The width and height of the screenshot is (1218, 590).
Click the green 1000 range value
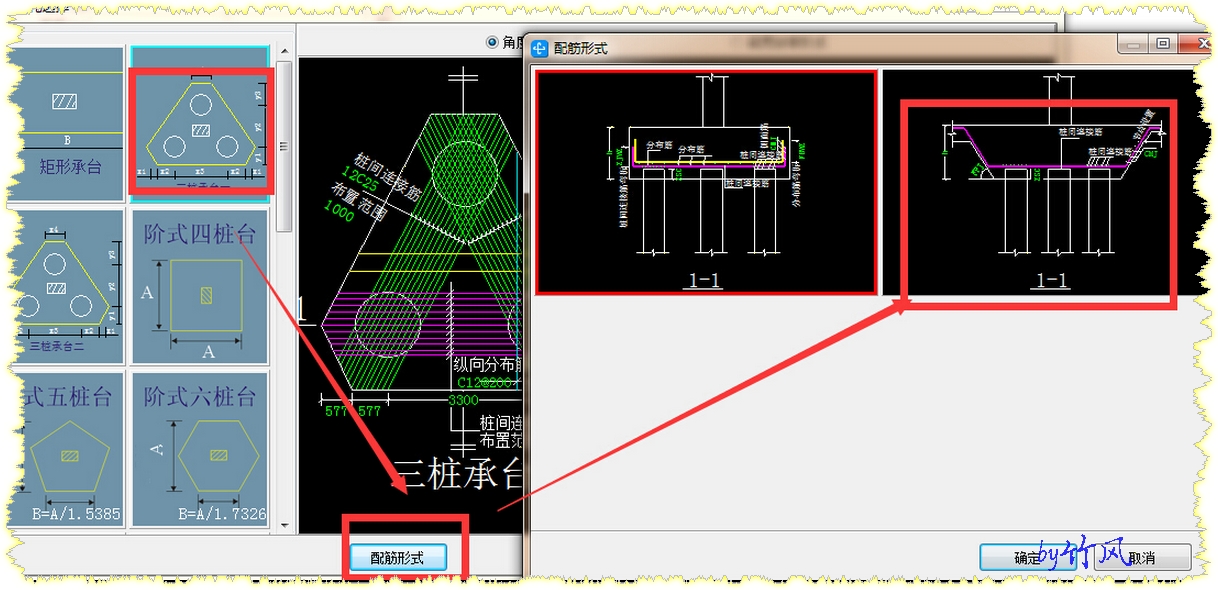point(337,211)
